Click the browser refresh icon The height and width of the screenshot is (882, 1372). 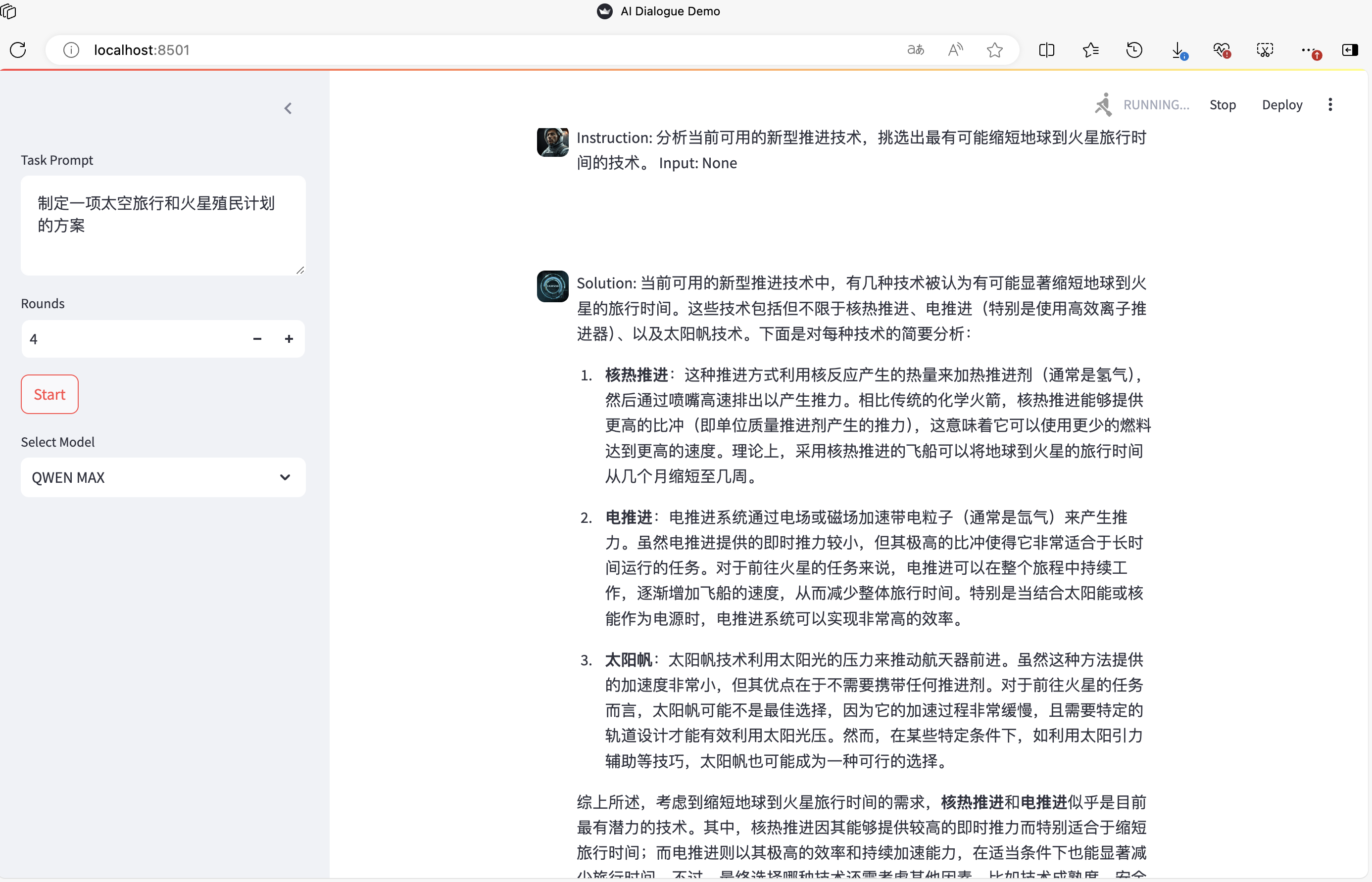pyautogui.click(x=18, y=50)
